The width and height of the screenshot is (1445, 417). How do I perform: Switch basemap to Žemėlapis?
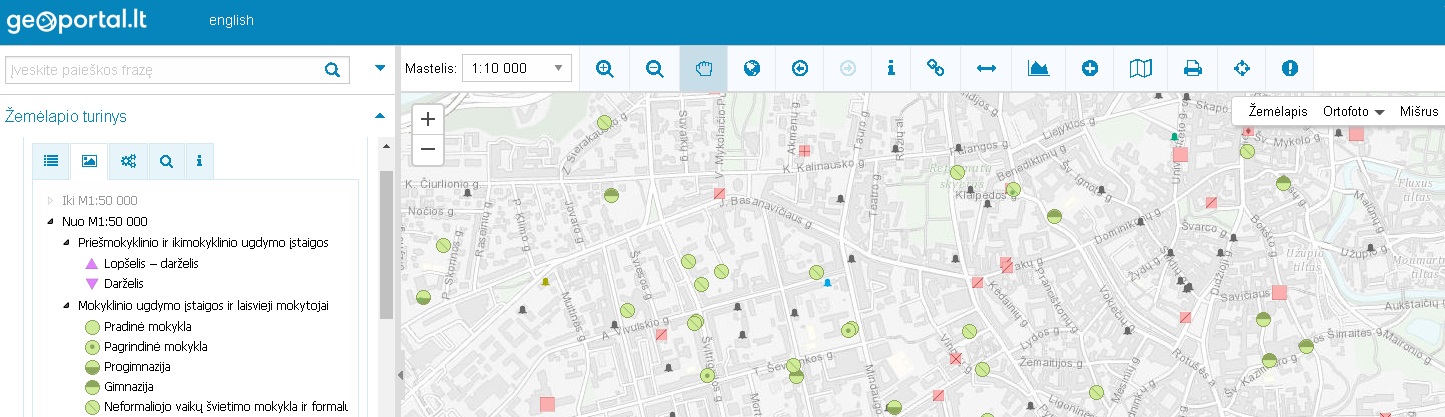pos(1278,111)
